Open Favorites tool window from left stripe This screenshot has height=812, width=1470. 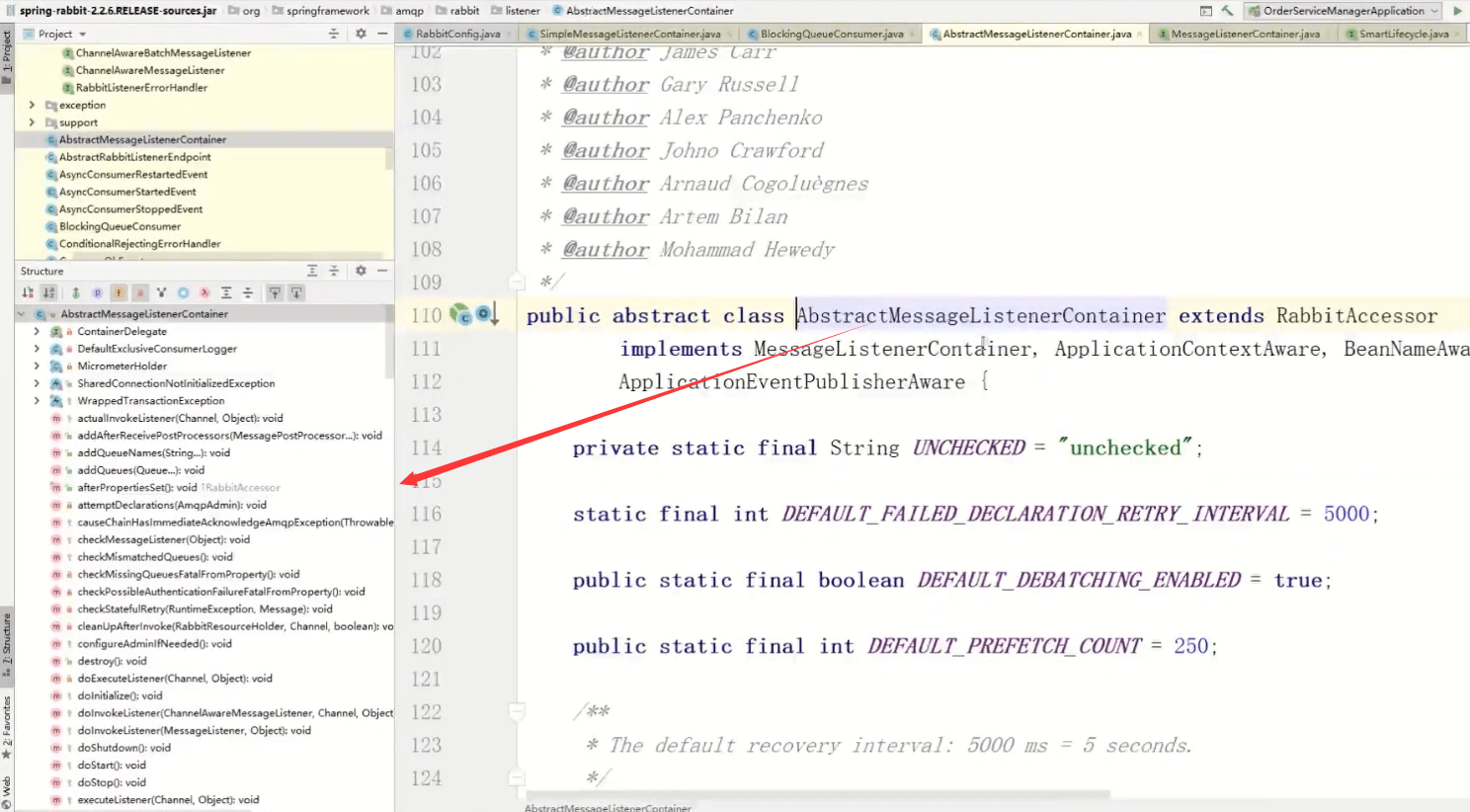(x=7, y=728)
